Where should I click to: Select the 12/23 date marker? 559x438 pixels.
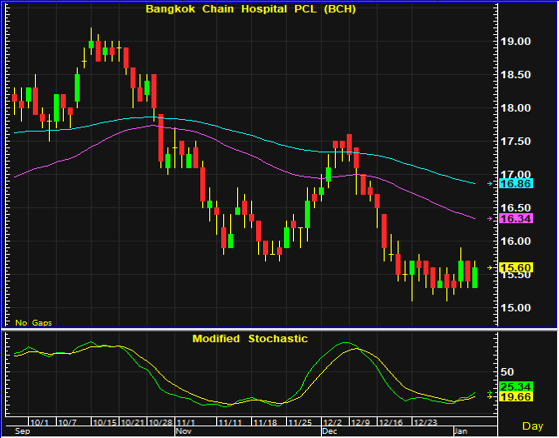click(x=425, y=423)
